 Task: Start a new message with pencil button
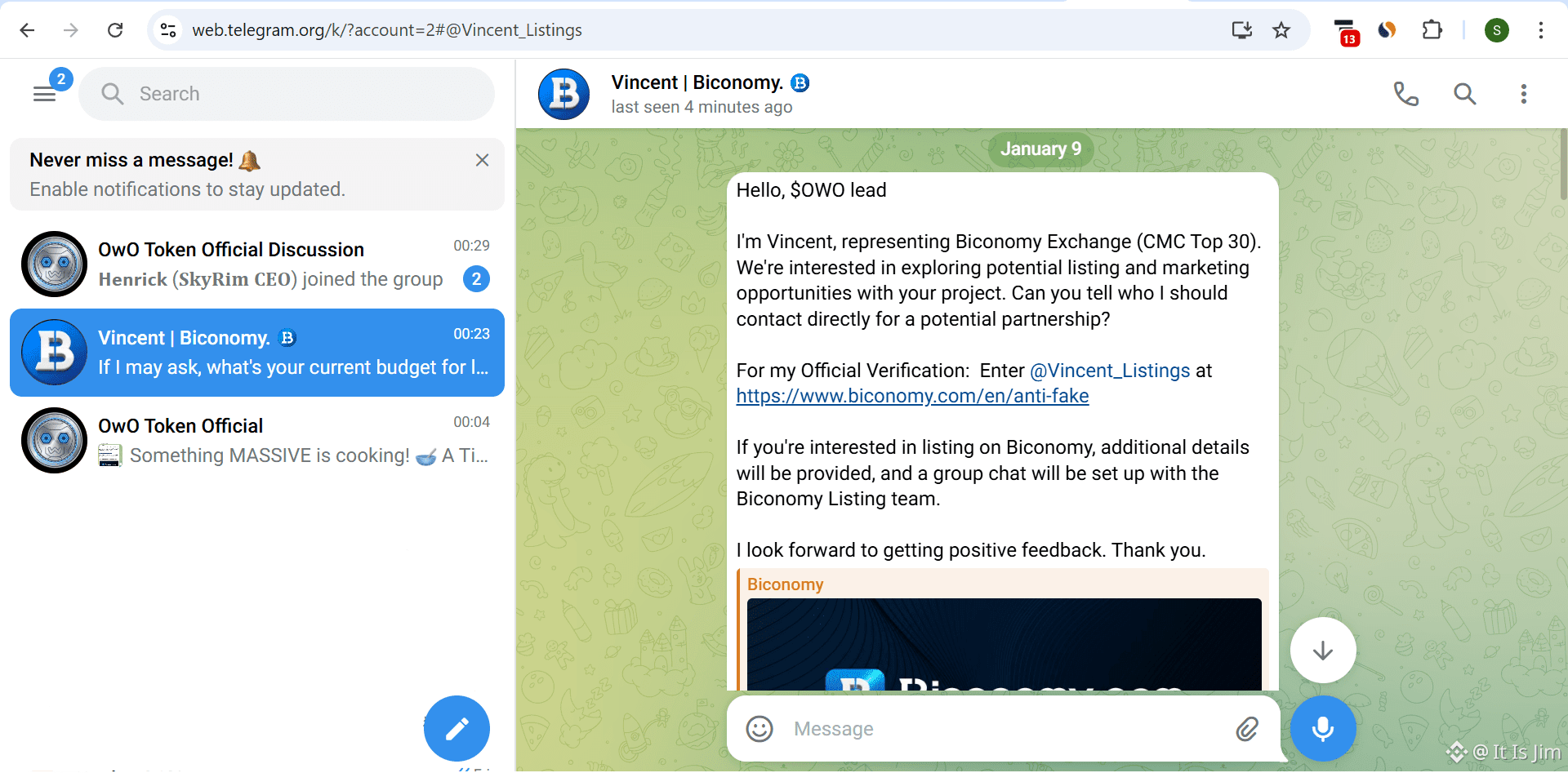pyautogui.click(x=457, y=728)
